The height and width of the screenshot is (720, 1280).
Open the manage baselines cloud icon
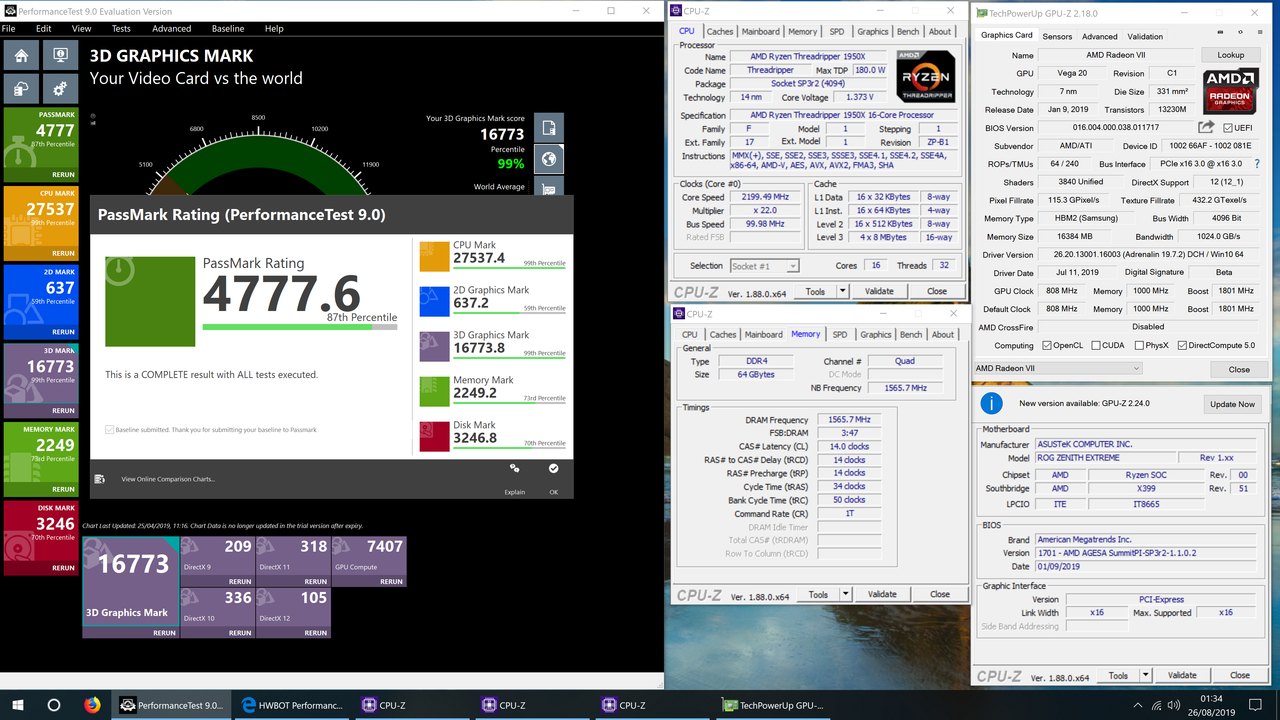[x=22, y=89]
